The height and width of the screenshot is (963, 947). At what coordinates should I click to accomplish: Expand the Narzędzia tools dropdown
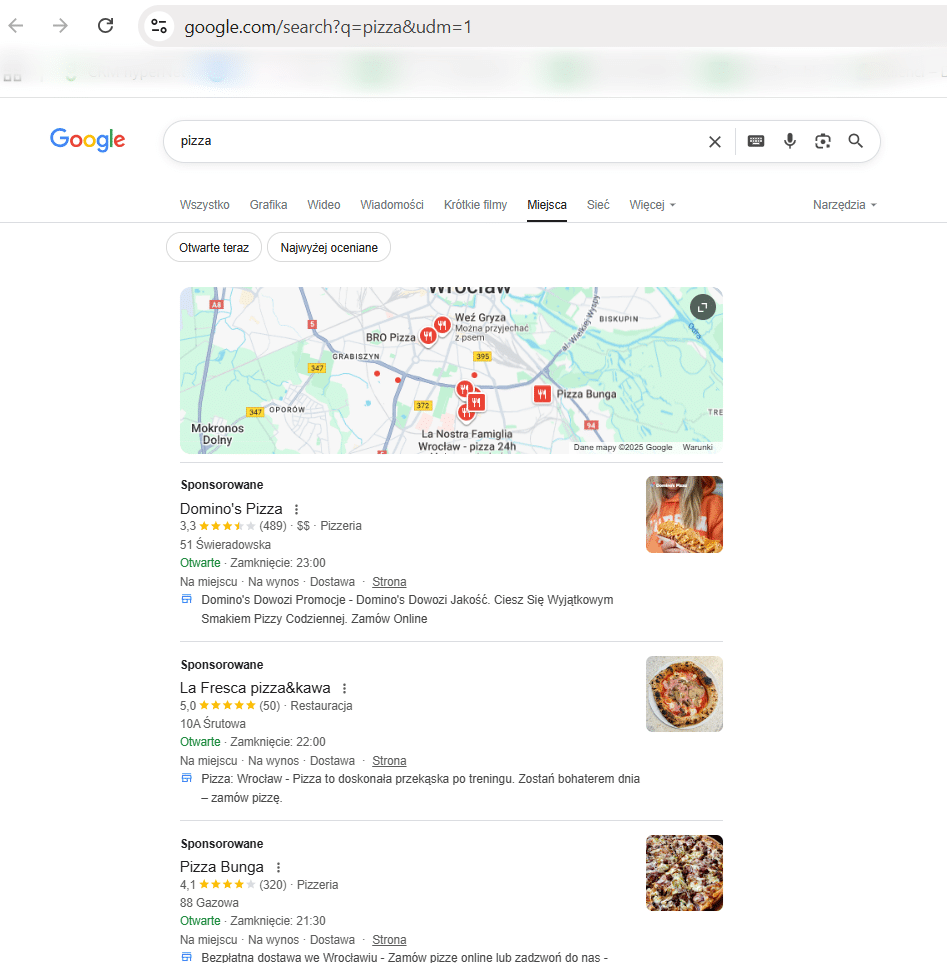tap(845, 205)
